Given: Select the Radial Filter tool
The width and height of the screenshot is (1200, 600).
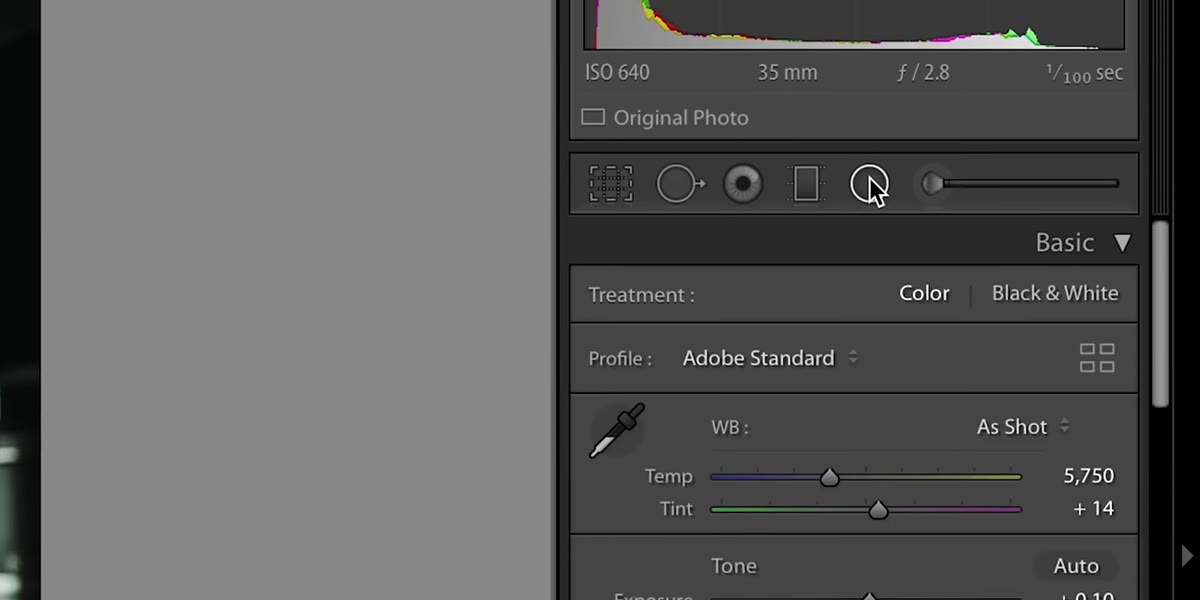Looking at the screenshot, I should (869, 184).
